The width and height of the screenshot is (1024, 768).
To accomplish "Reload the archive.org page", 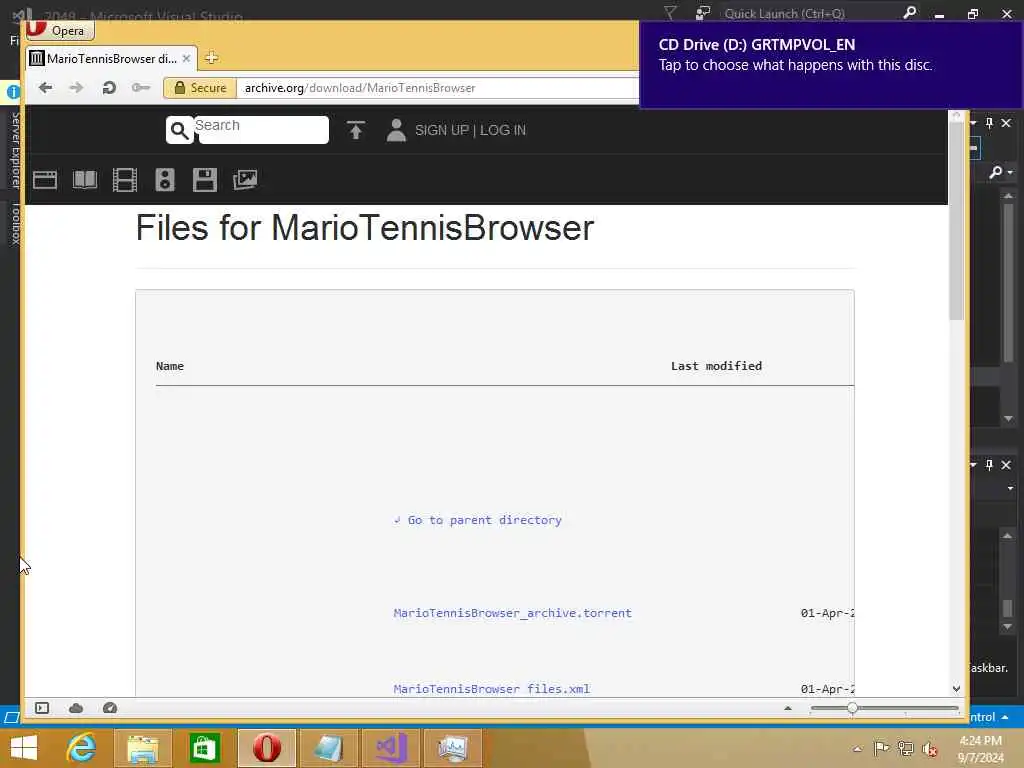I will point(109,88).
